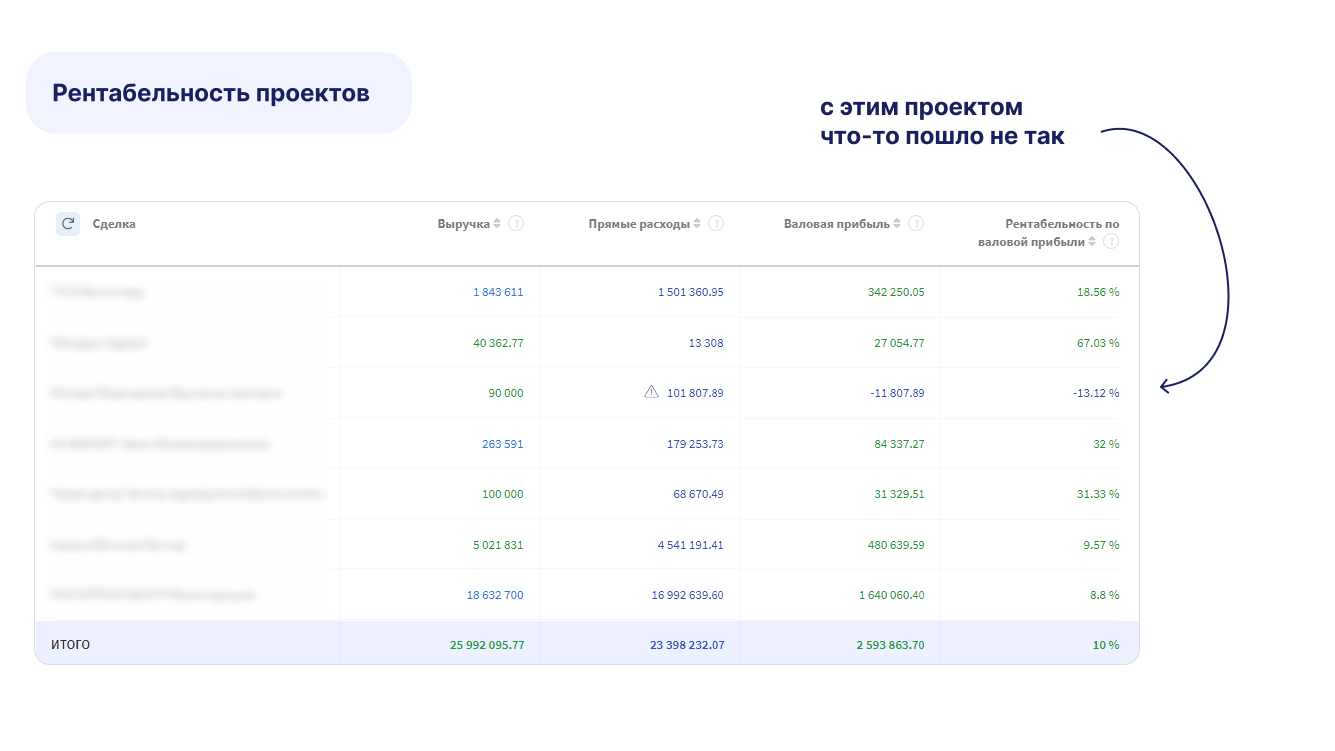Open the help icon for Прямые расходы
Image resolution: width=1335 pixels, height=751 pixels.
click(716, 224)
